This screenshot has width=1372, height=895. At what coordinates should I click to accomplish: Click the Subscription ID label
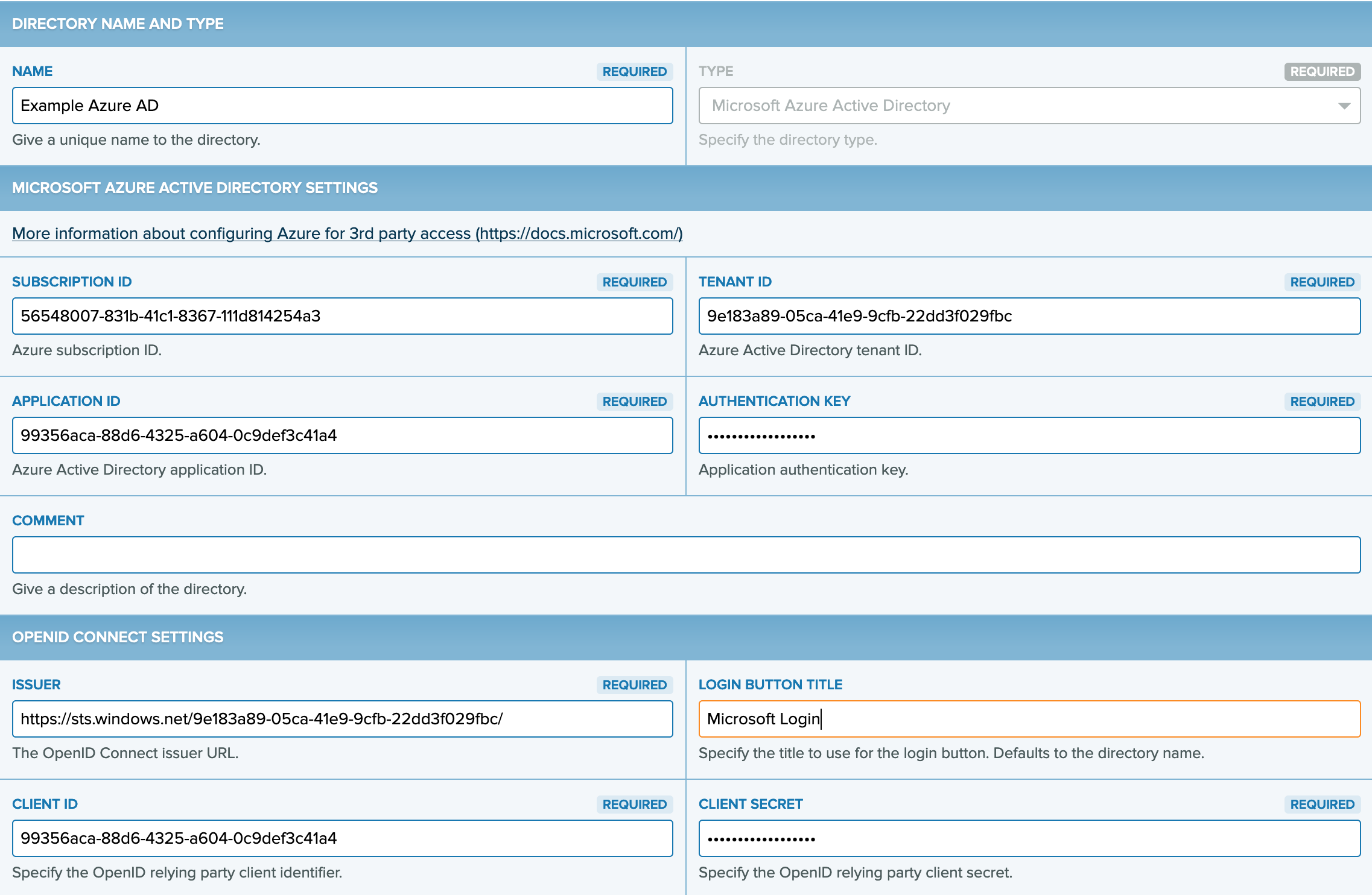[x=72, y=282]
